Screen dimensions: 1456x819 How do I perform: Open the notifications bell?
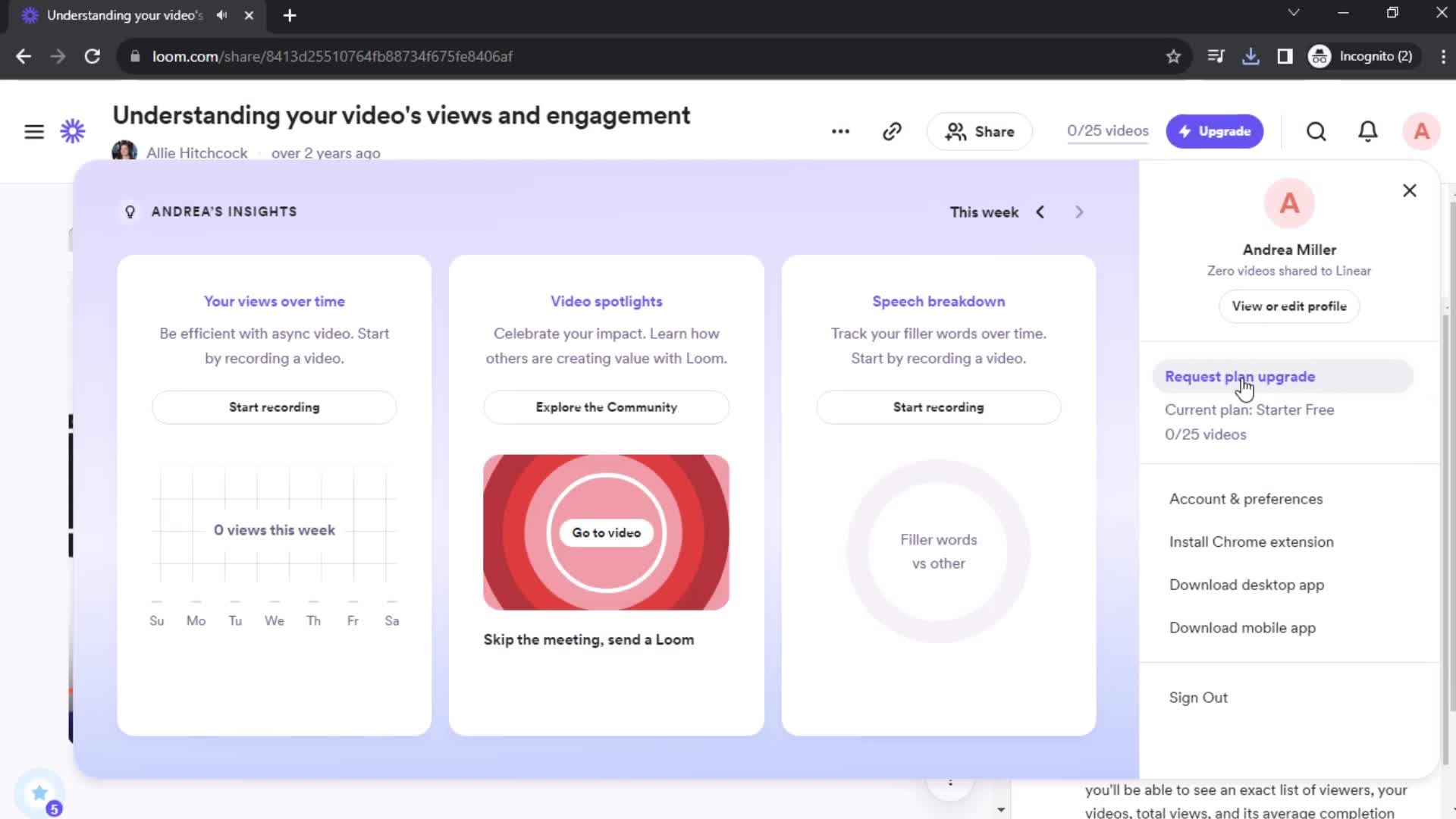(x=1367, y=131)
